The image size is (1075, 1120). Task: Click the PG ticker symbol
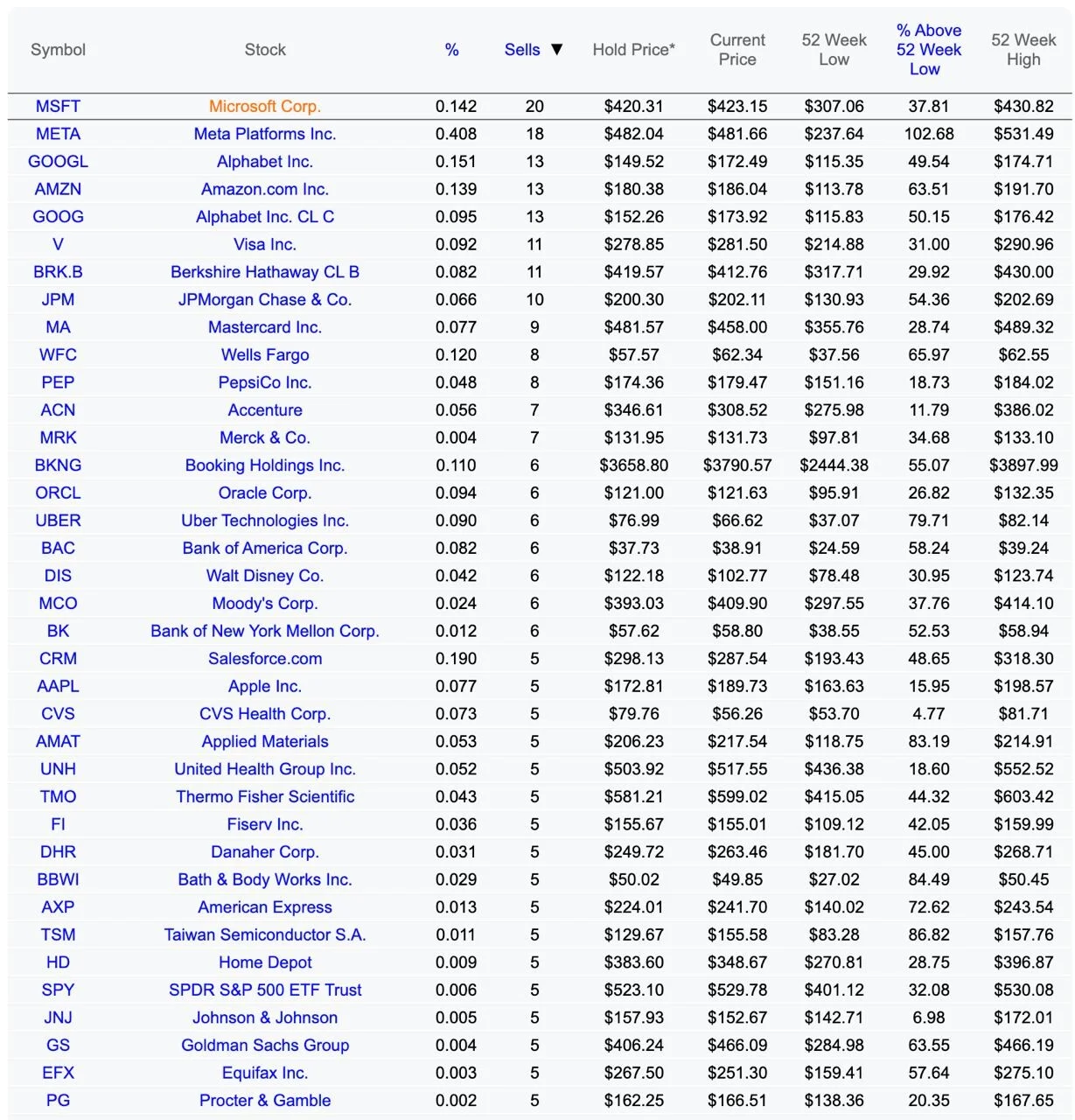coord(58,1101)
